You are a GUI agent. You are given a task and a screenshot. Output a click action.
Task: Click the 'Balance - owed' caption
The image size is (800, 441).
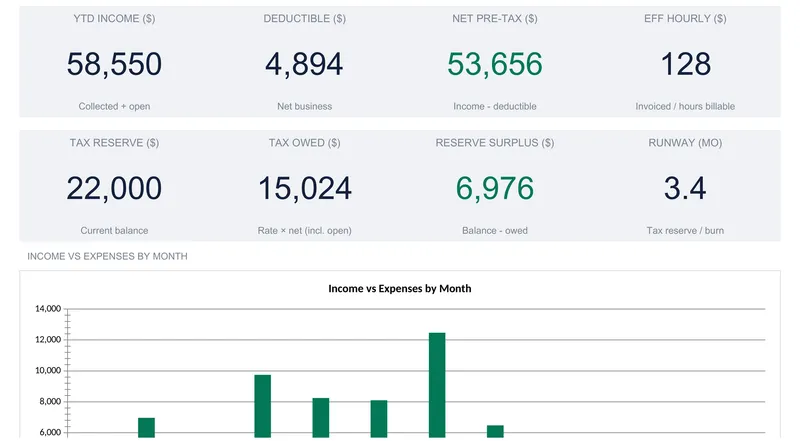tap(494, 231)
